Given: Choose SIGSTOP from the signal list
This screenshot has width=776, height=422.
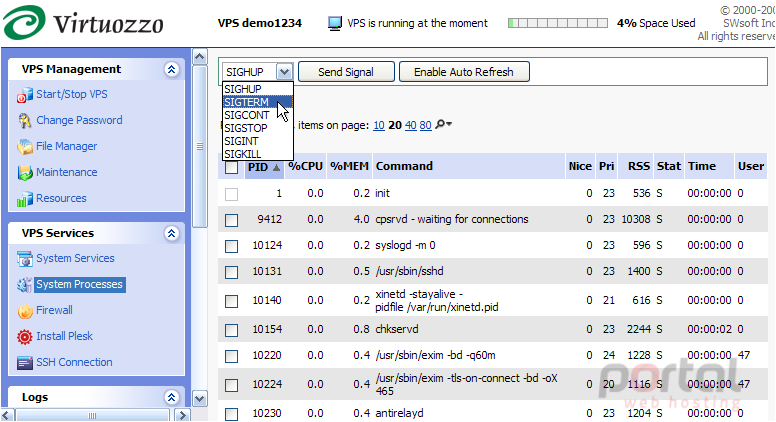Looking at the screenshot, I should pyautogui.click(x=258, y=128).
